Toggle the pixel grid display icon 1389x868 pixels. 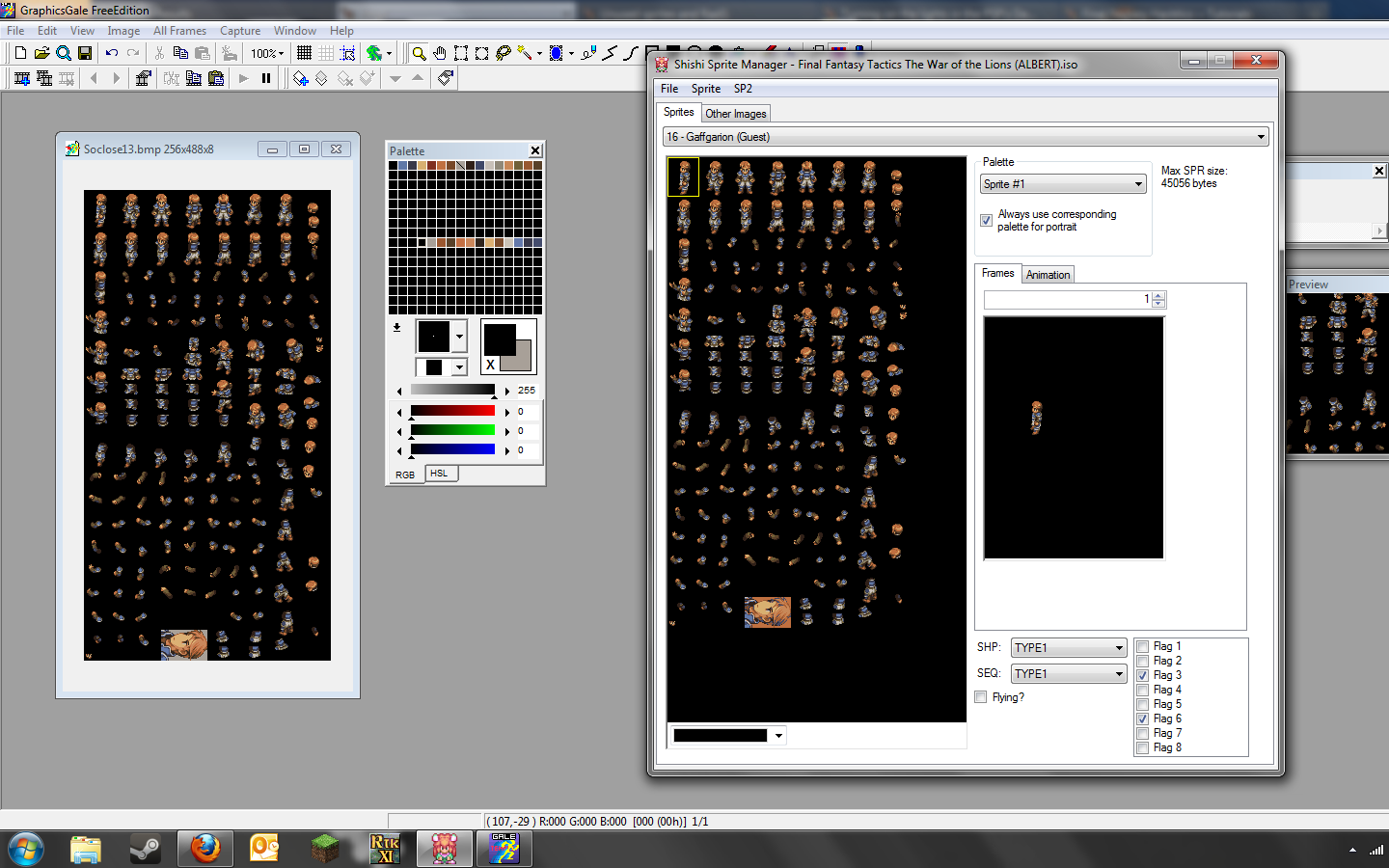click(x=305, y=53)
